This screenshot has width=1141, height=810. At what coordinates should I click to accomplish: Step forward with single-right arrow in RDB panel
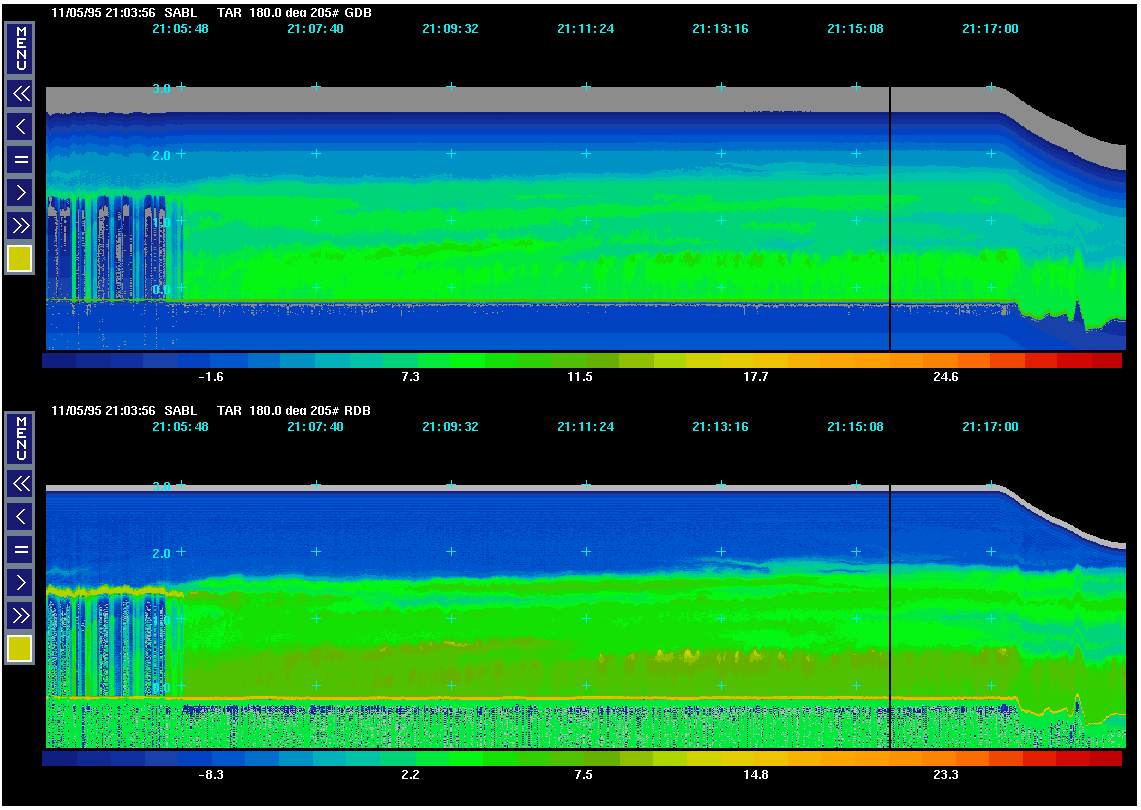click(x=20, y=582)
